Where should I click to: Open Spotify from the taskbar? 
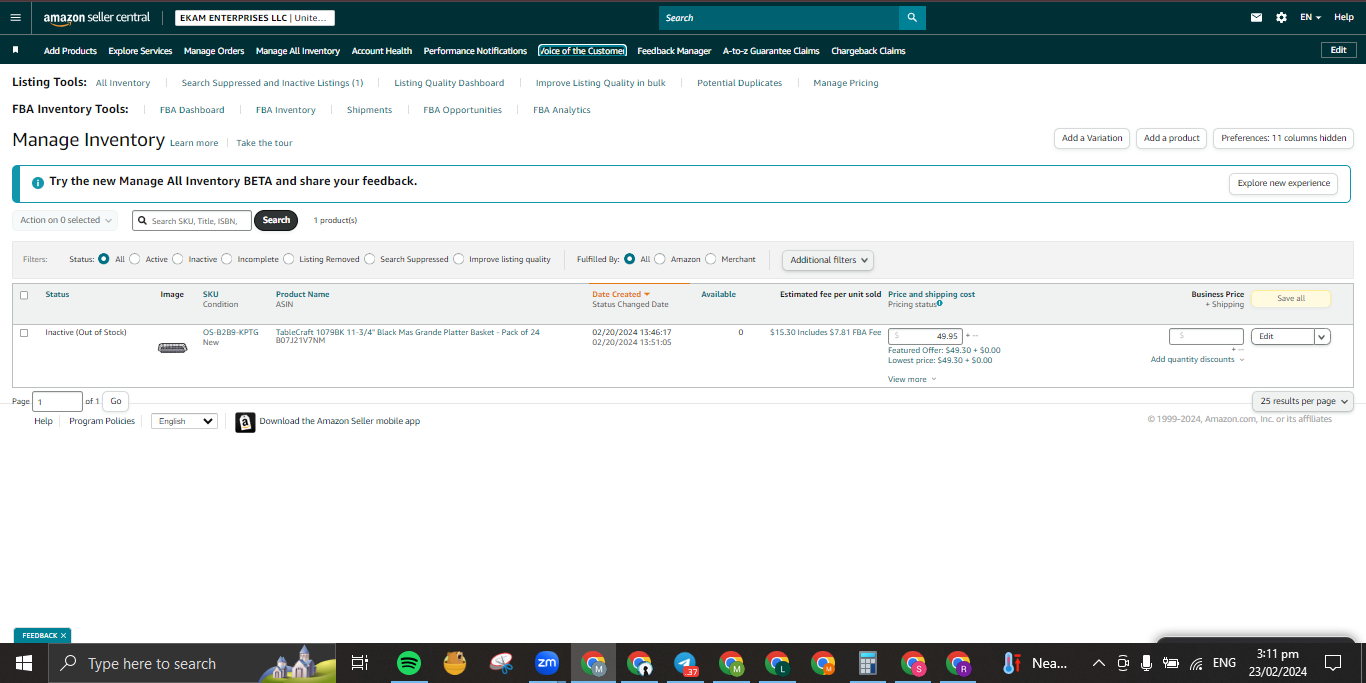408,663
